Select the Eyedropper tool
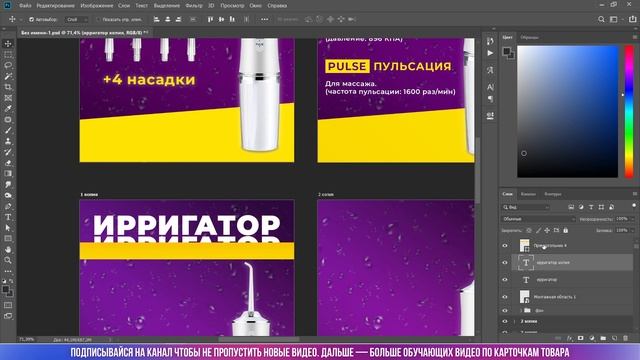This screenshot has width=640, height=360. [x=8, y=109]
